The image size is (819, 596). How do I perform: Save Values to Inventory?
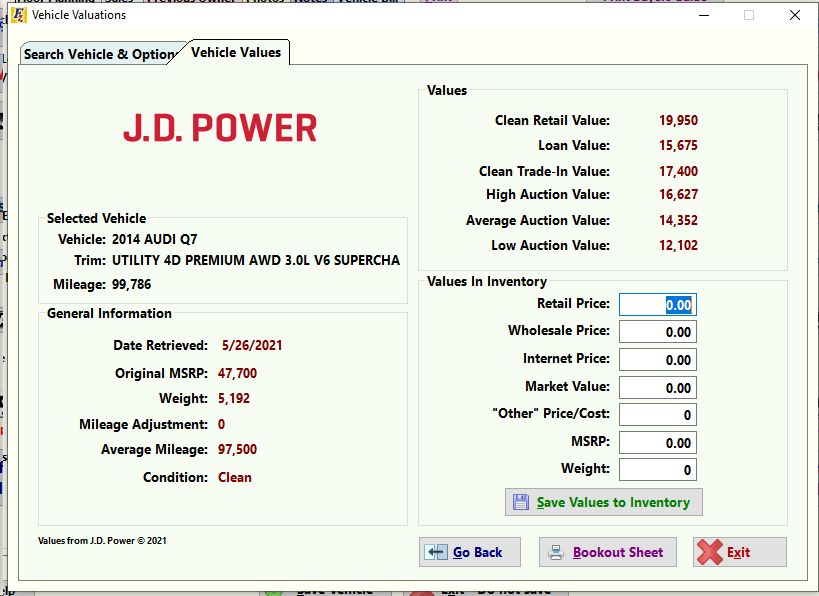(x=604, y=502)
